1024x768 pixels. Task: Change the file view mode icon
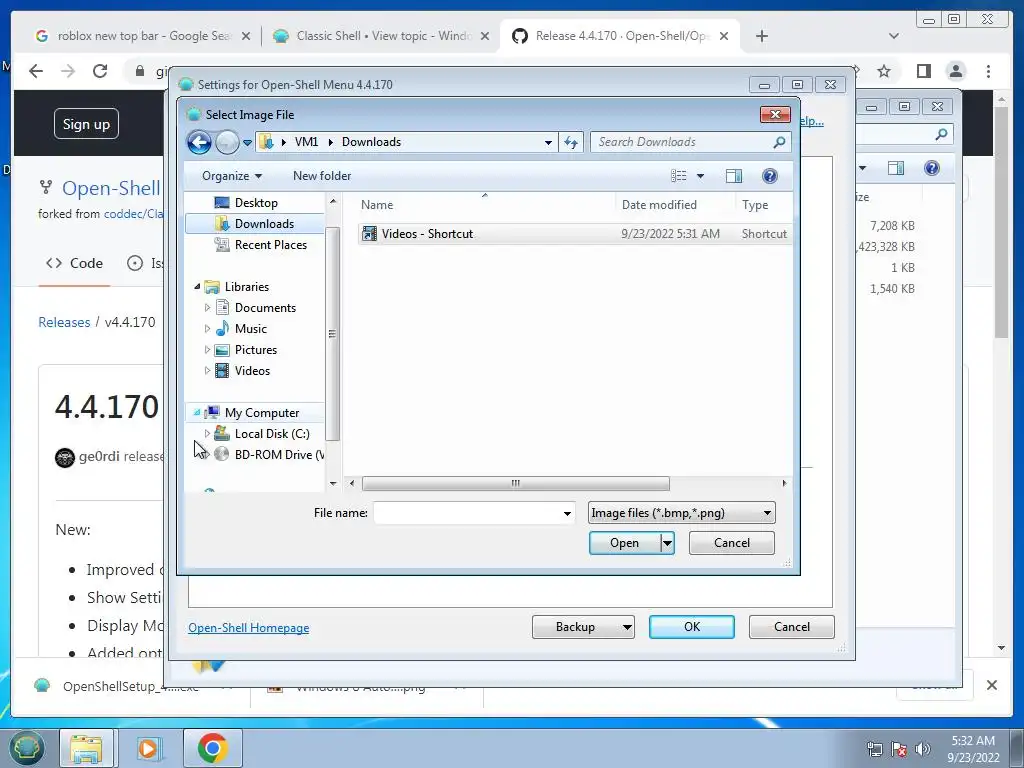point(679,176)
